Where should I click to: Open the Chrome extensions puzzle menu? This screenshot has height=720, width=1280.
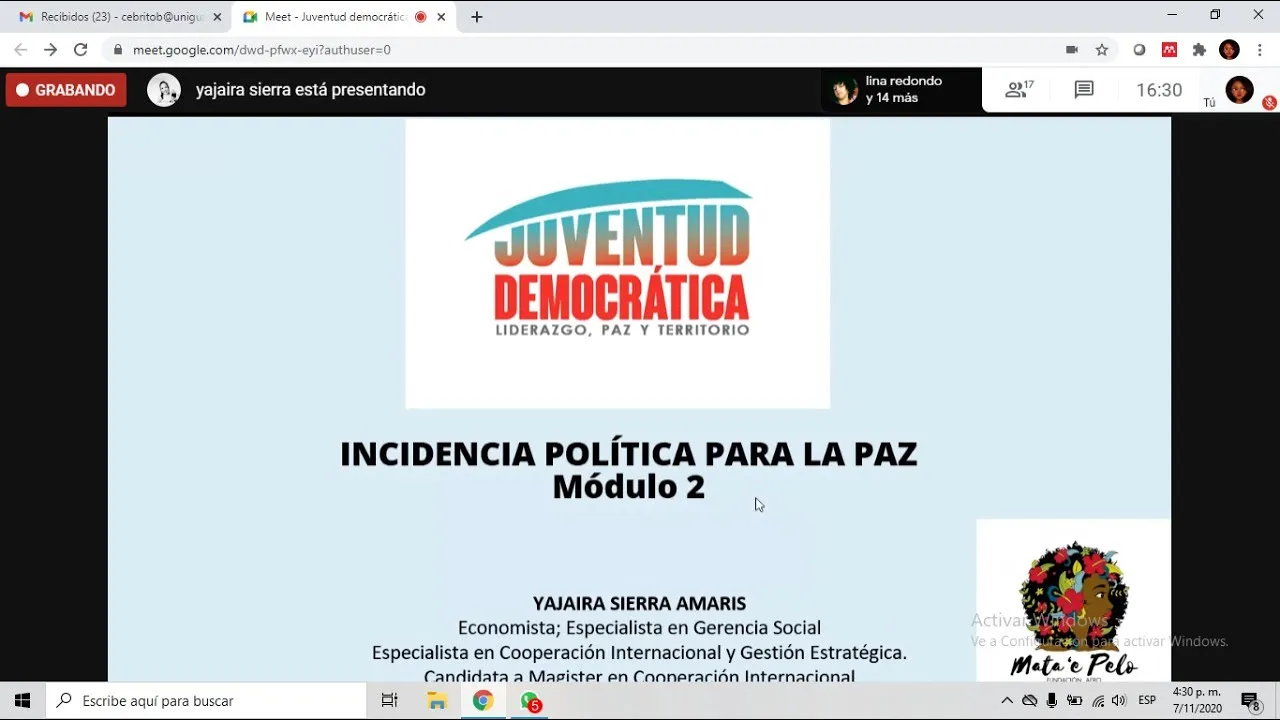(1199, 50)
